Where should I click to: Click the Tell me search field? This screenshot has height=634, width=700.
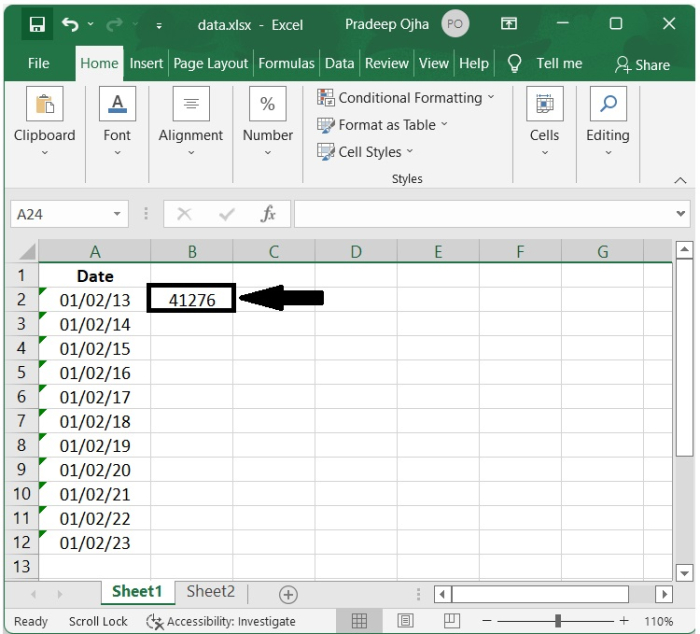559,63
